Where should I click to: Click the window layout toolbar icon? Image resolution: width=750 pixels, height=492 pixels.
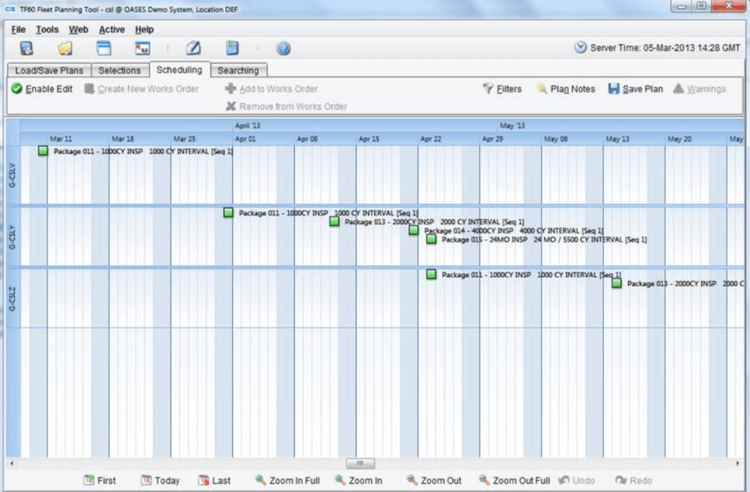pos(104,48)
